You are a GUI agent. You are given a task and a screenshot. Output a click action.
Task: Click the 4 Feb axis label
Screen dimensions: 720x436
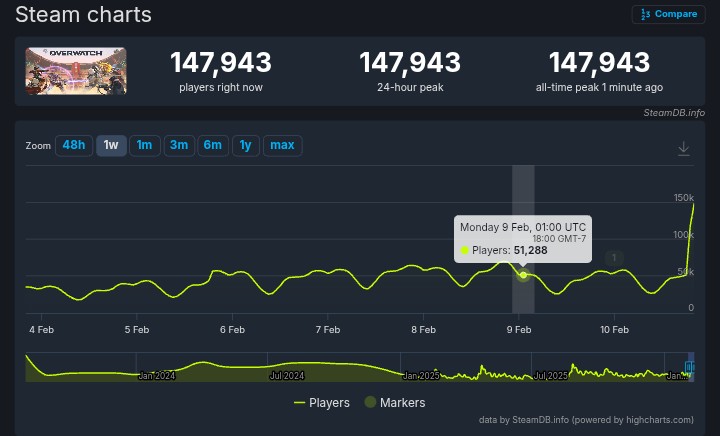point(41,330)
